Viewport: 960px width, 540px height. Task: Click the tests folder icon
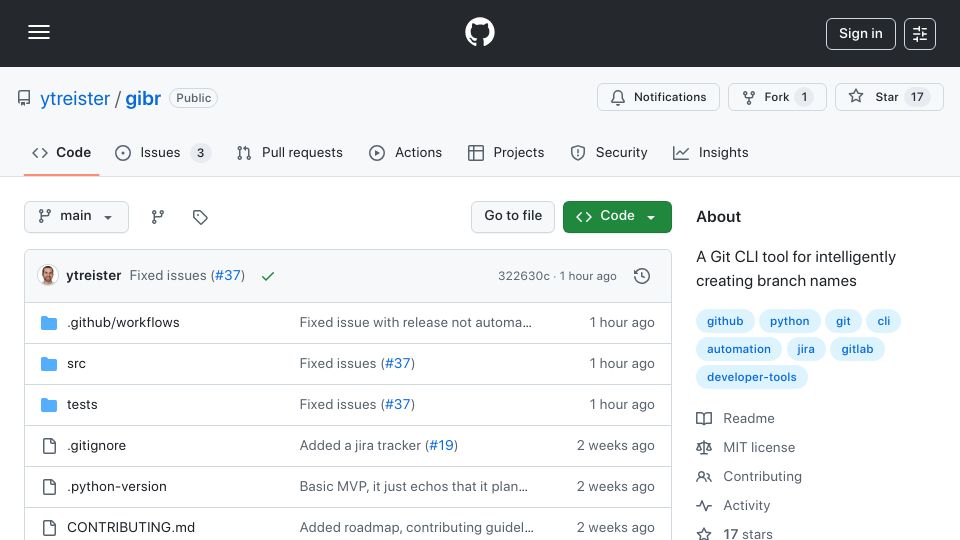tap(49, 405)
